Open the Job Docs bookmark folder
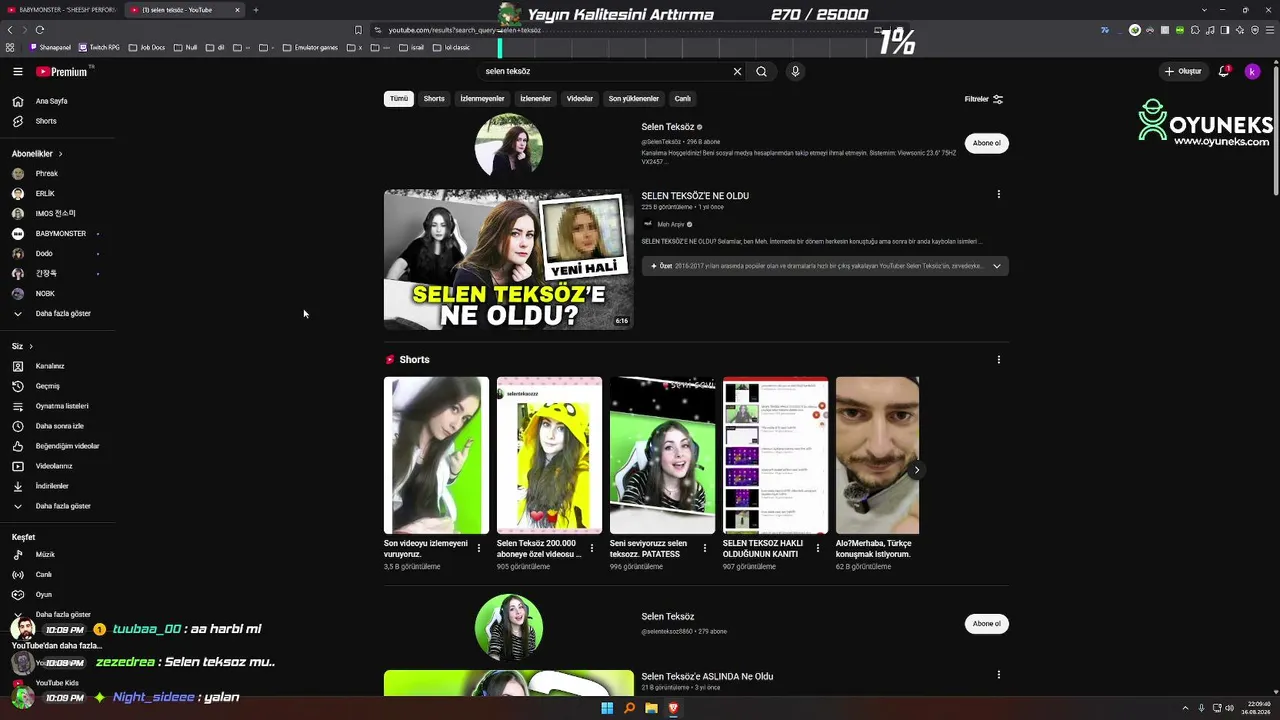 coord(147,47)
